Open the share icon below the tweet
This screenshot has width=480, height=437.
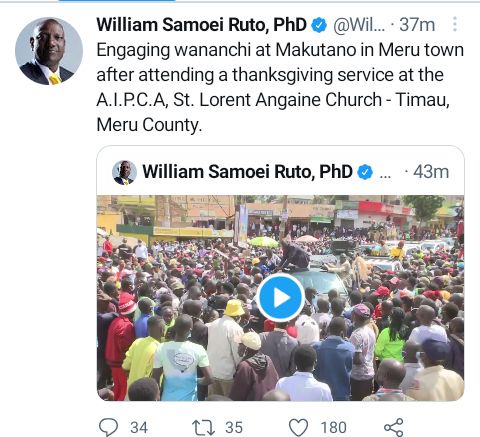pyautogui.click(x=394, y=427)
